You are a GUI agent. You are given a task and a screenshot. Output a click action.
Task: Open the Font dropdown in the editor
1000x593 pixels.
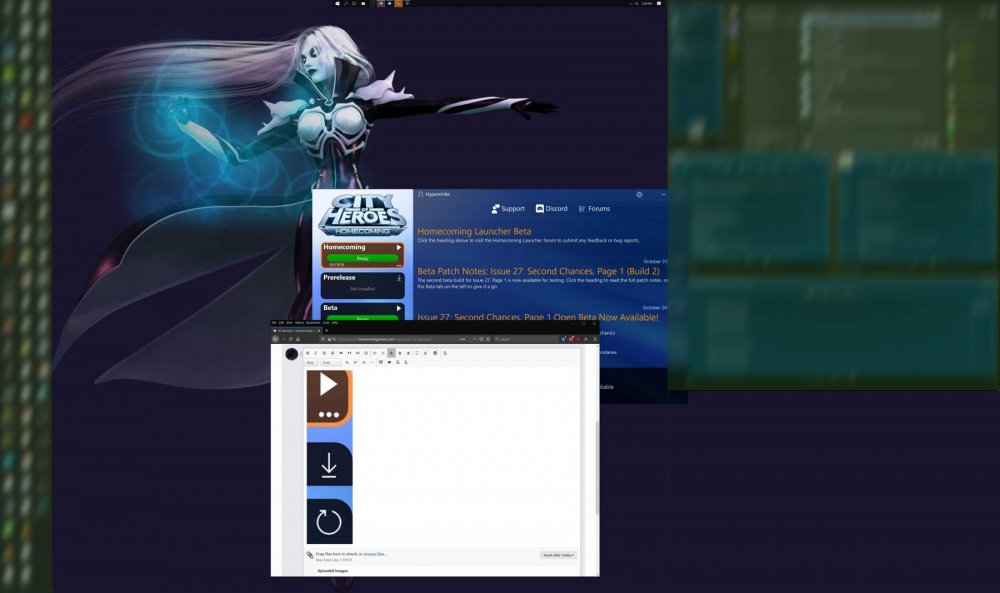coord(328,363)
